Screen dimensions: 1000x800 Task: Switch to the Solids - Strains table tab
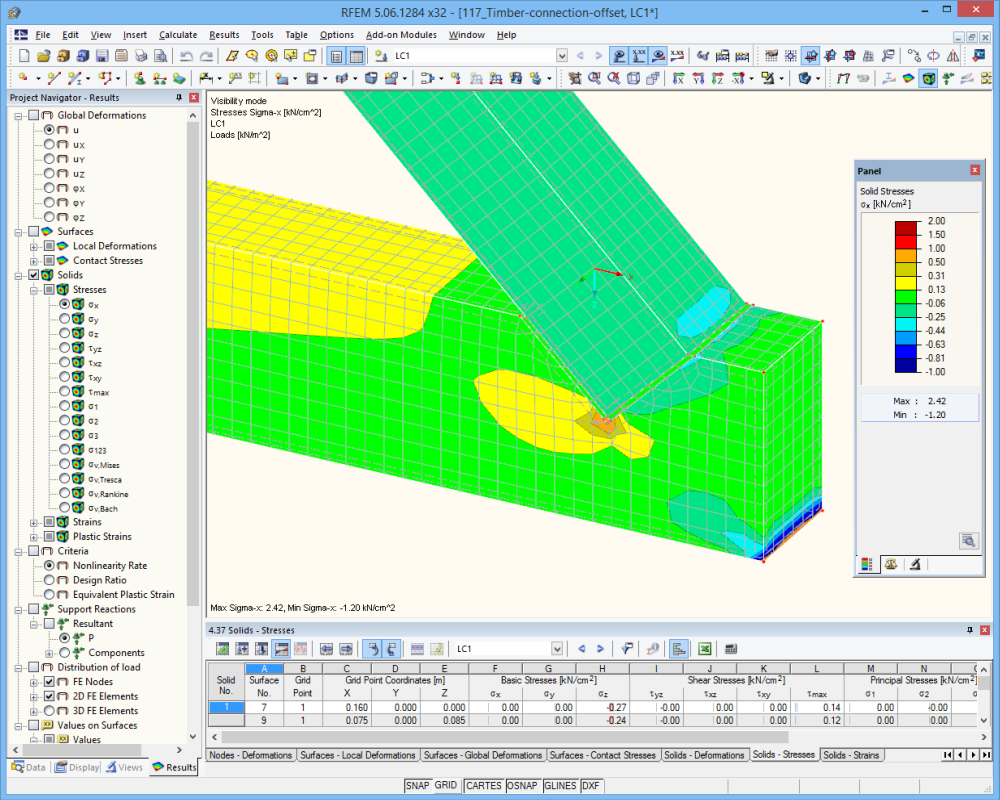coord(852,754)
